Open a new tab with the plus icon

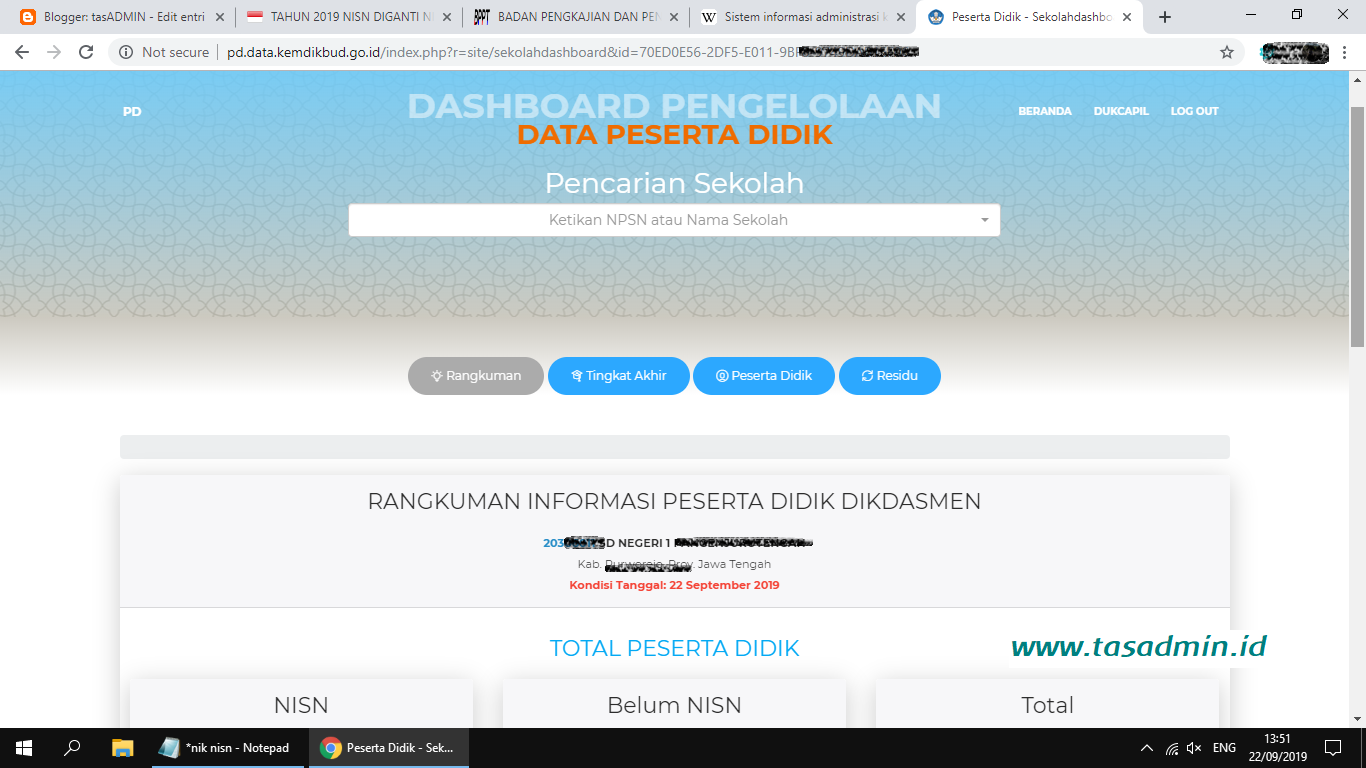(1163, 16)
